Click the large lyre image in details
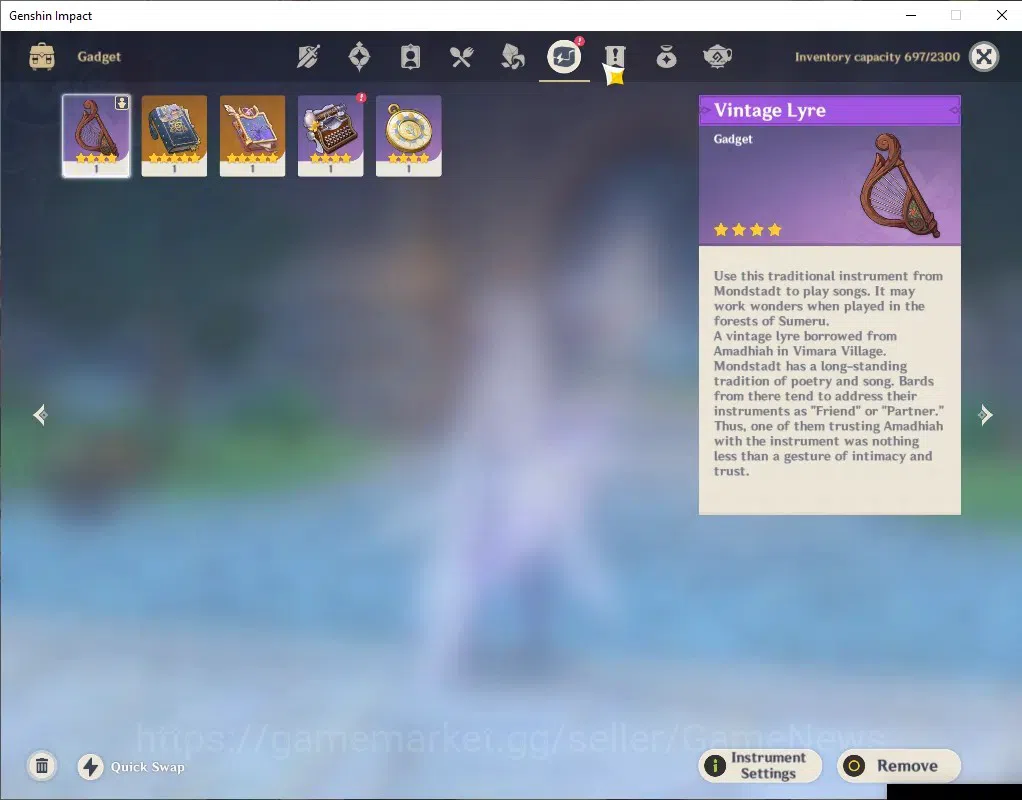The image size is (1022, 800). [901, 185]
